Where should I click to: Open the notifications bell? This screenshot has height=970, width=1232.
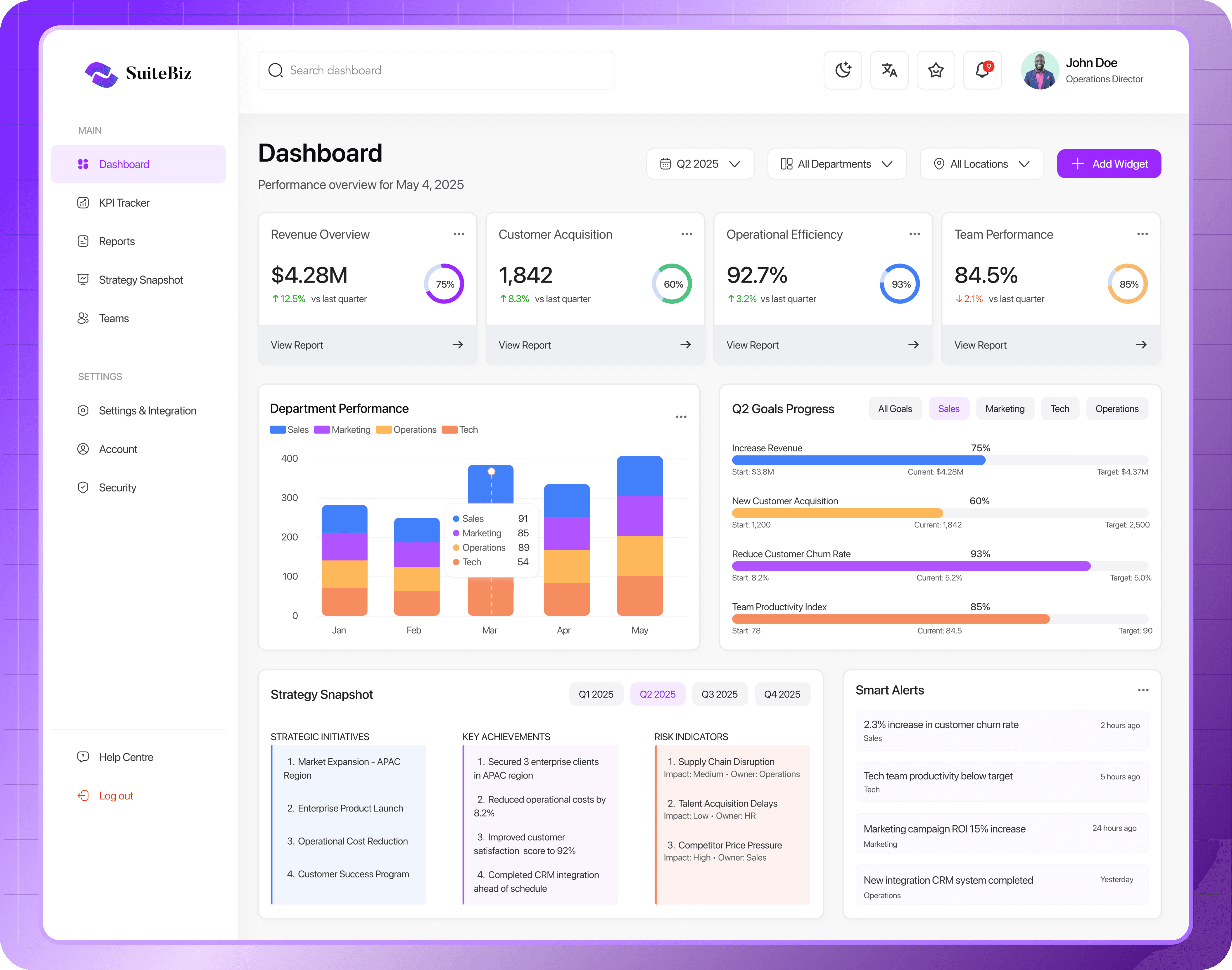point(982,70)
